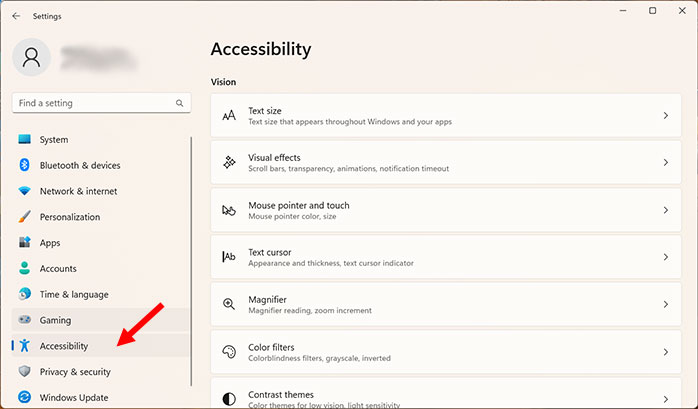Go back using the Settings back arrow
The height and width of the screenshot is (409, 698).
pyautogui.click(x=16, y=16)
